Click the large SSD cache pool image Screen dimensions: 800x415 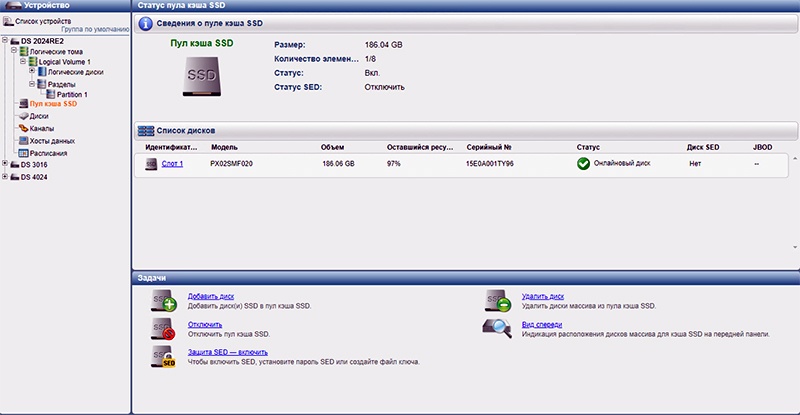pyautogui.click(x=202, y=77)
